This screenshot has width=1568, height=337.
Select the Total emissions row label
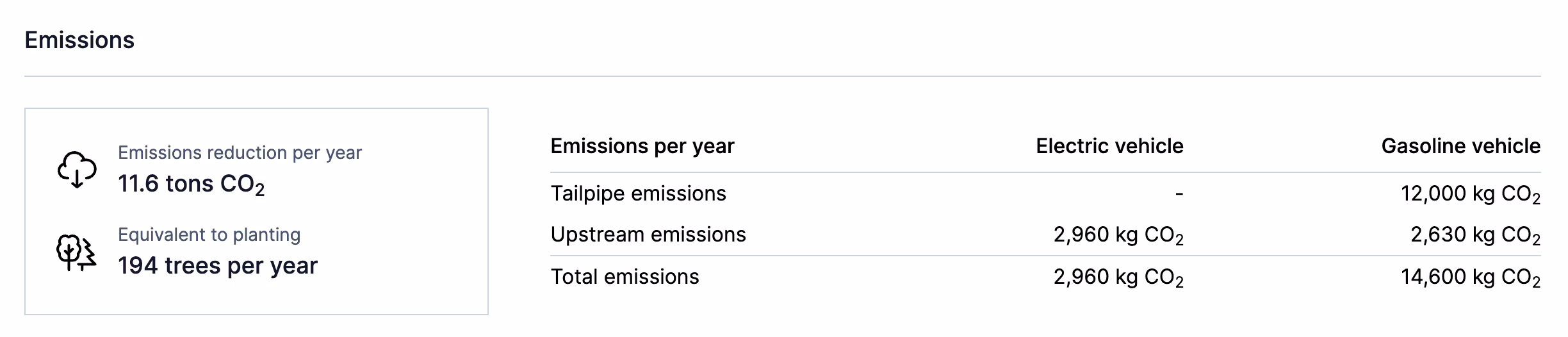625,277
